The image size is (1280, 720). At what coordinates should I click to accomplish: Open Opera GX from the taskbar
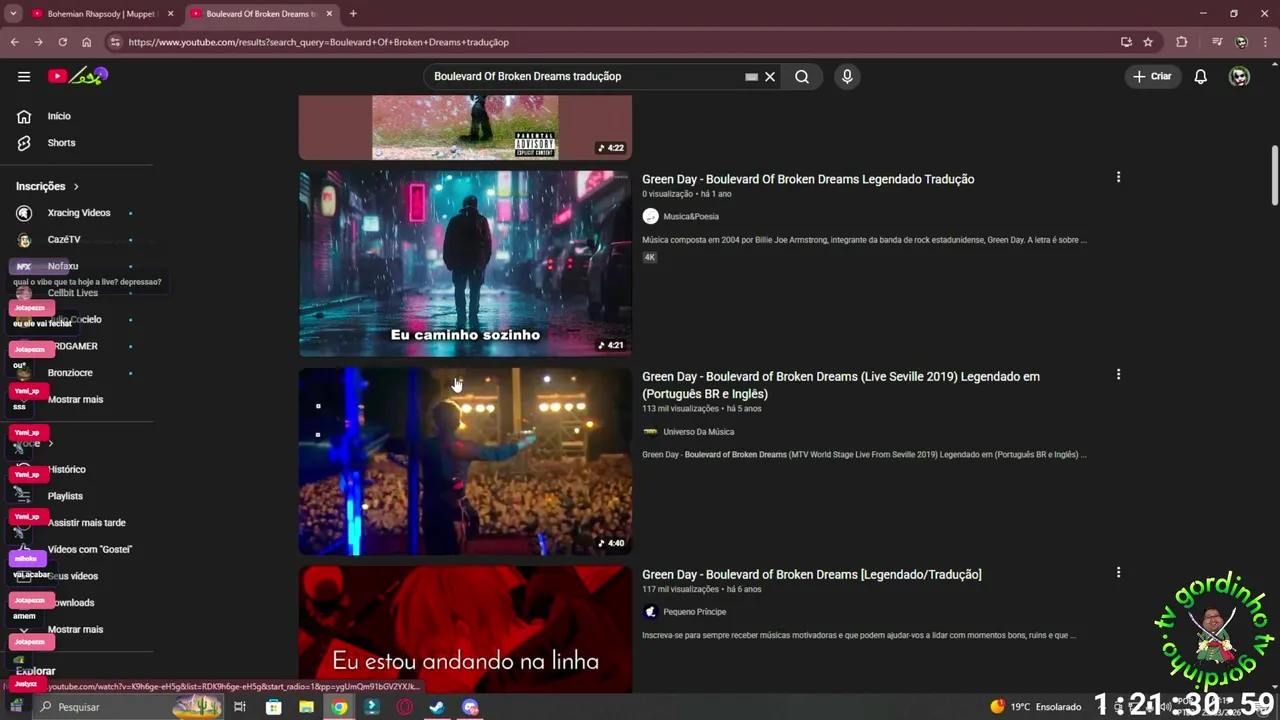(x=405, y=707)
